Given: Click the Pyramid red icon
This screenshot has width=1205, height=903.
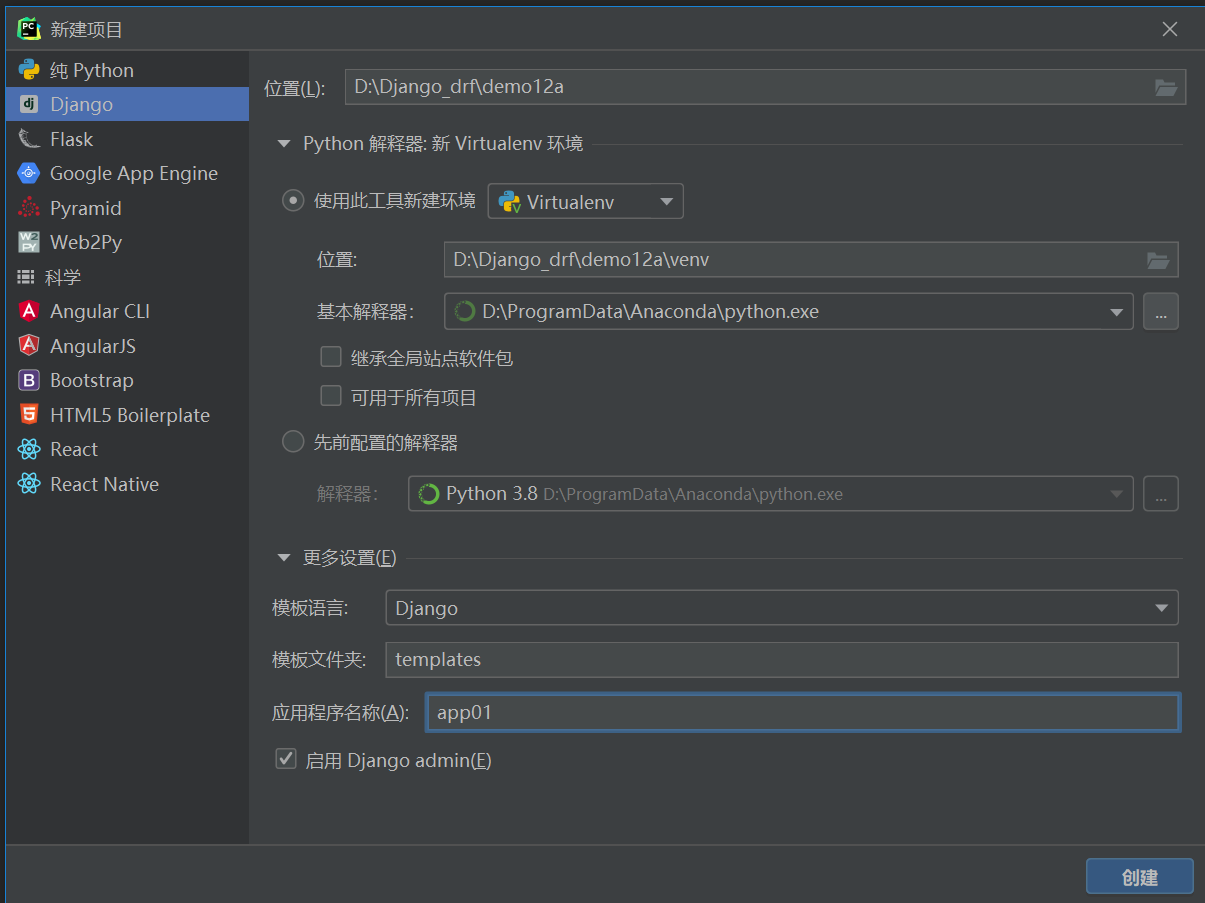Looking at the screenshot, I should (29, 208).
